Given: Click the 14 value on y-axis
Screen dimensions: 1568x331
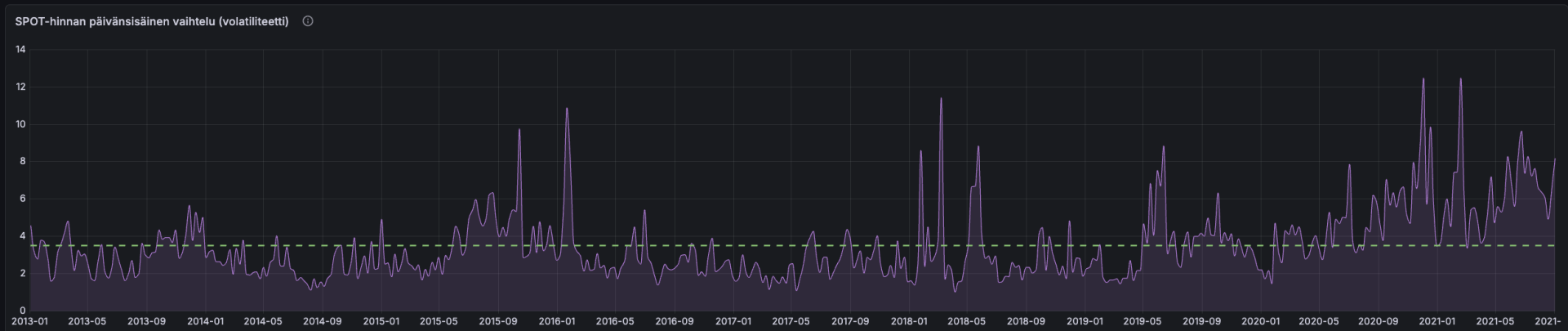Looking at the screenshot, I should point(20,50).
